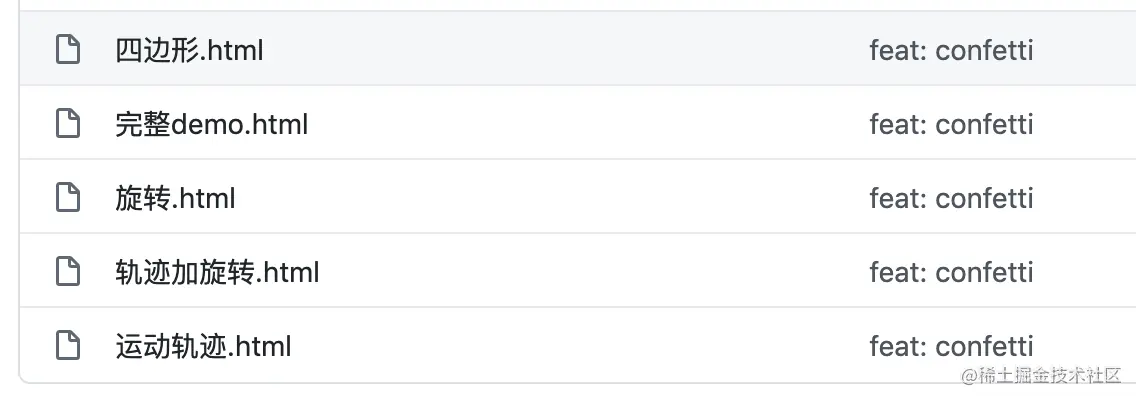Click the file icon beside 旋转.html

tap(68, 198)
